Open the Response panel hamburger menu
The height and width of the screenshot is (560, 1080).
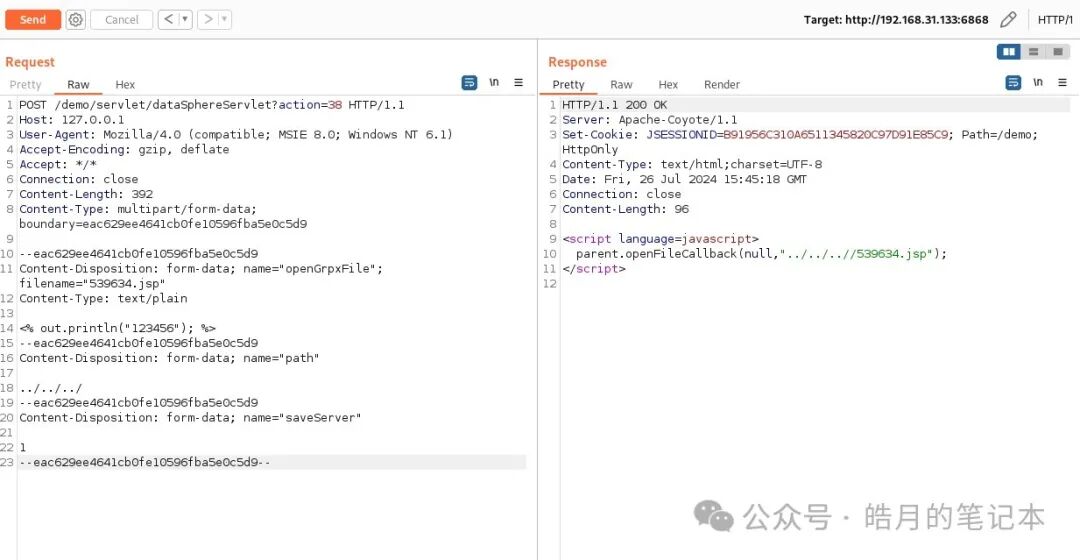point(1063,83)
